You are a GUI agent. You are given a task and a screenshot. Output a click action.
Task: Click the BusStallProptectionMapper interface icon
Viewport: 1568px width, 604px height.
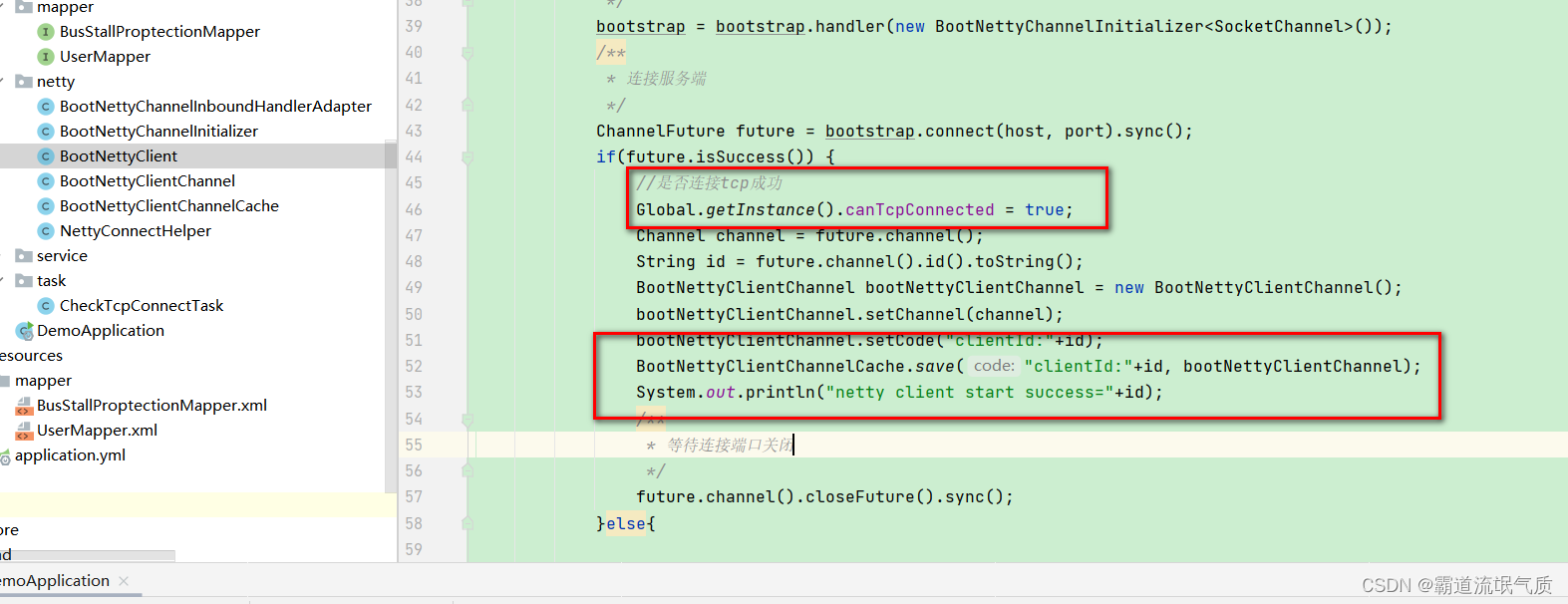point(45,32)
